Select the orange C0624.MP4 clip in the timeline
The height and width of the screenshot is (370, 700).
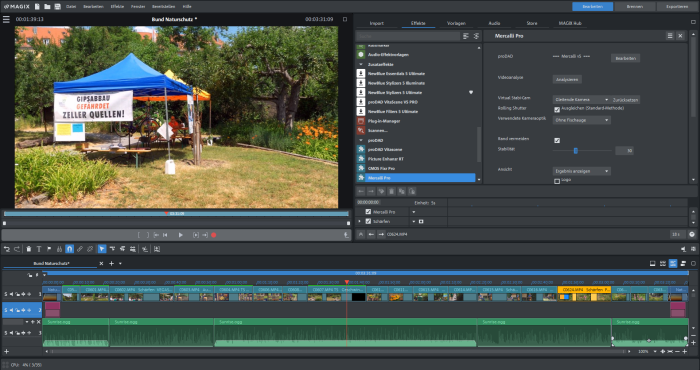[x=584, y=293]
